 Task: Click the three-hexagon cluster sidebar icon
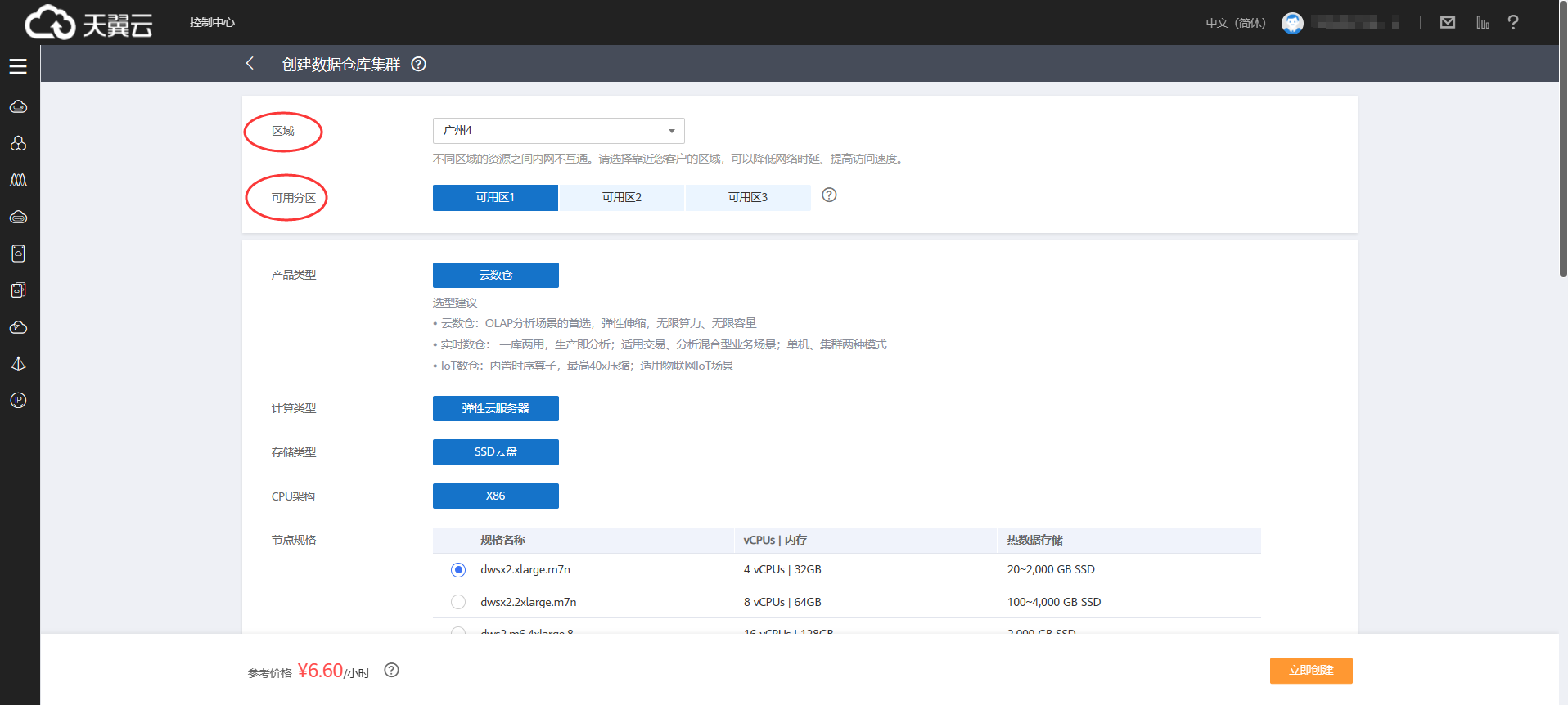[x=18, y=143]
